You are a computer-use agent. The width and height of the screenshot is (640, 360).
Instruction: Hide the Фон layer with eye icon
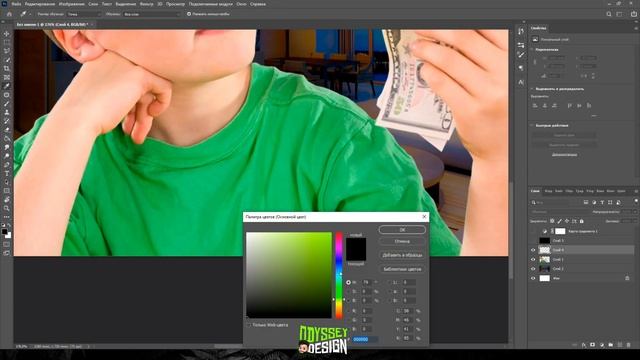(x=533, y=278)
